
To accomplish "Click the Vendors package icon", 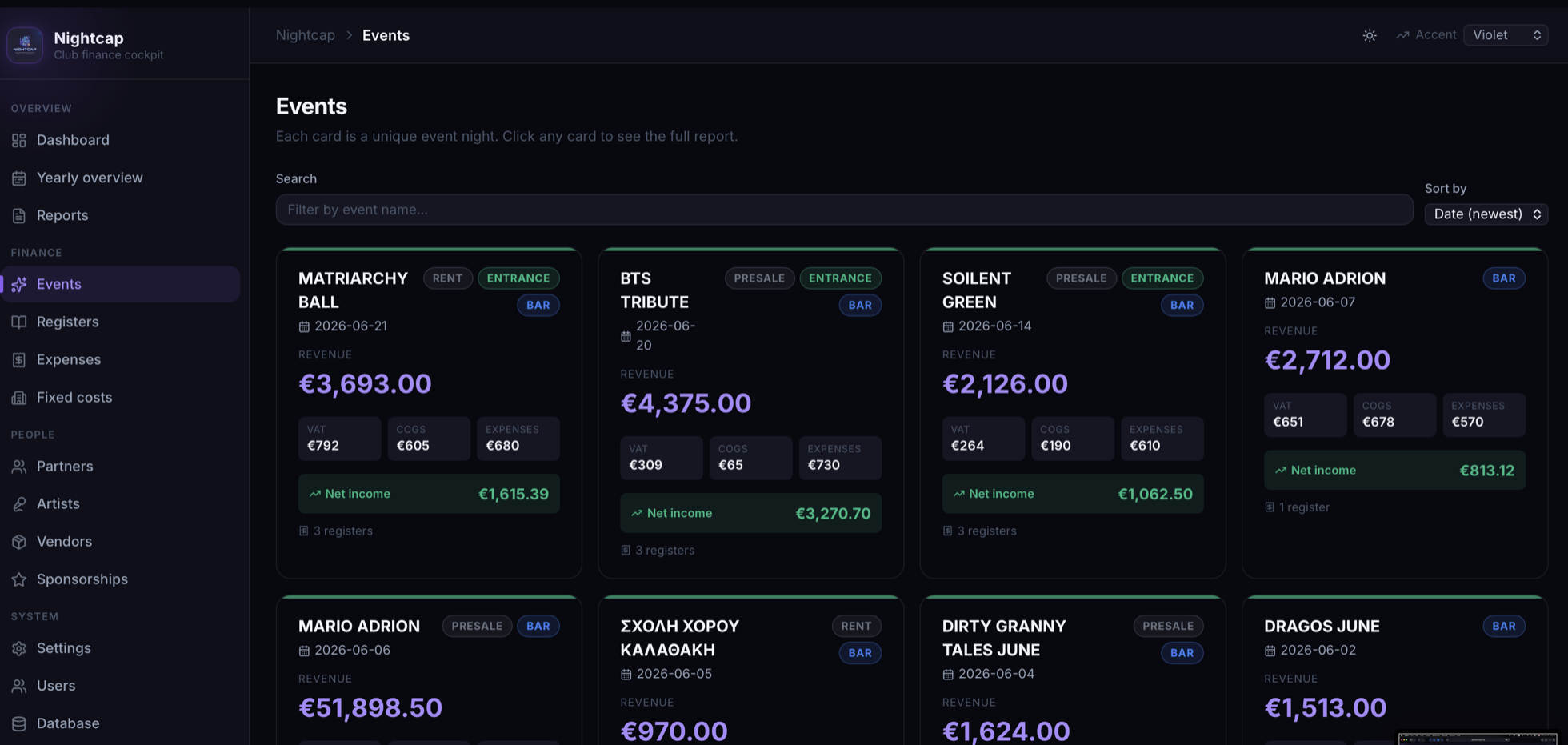I will (x=19, y=541).
